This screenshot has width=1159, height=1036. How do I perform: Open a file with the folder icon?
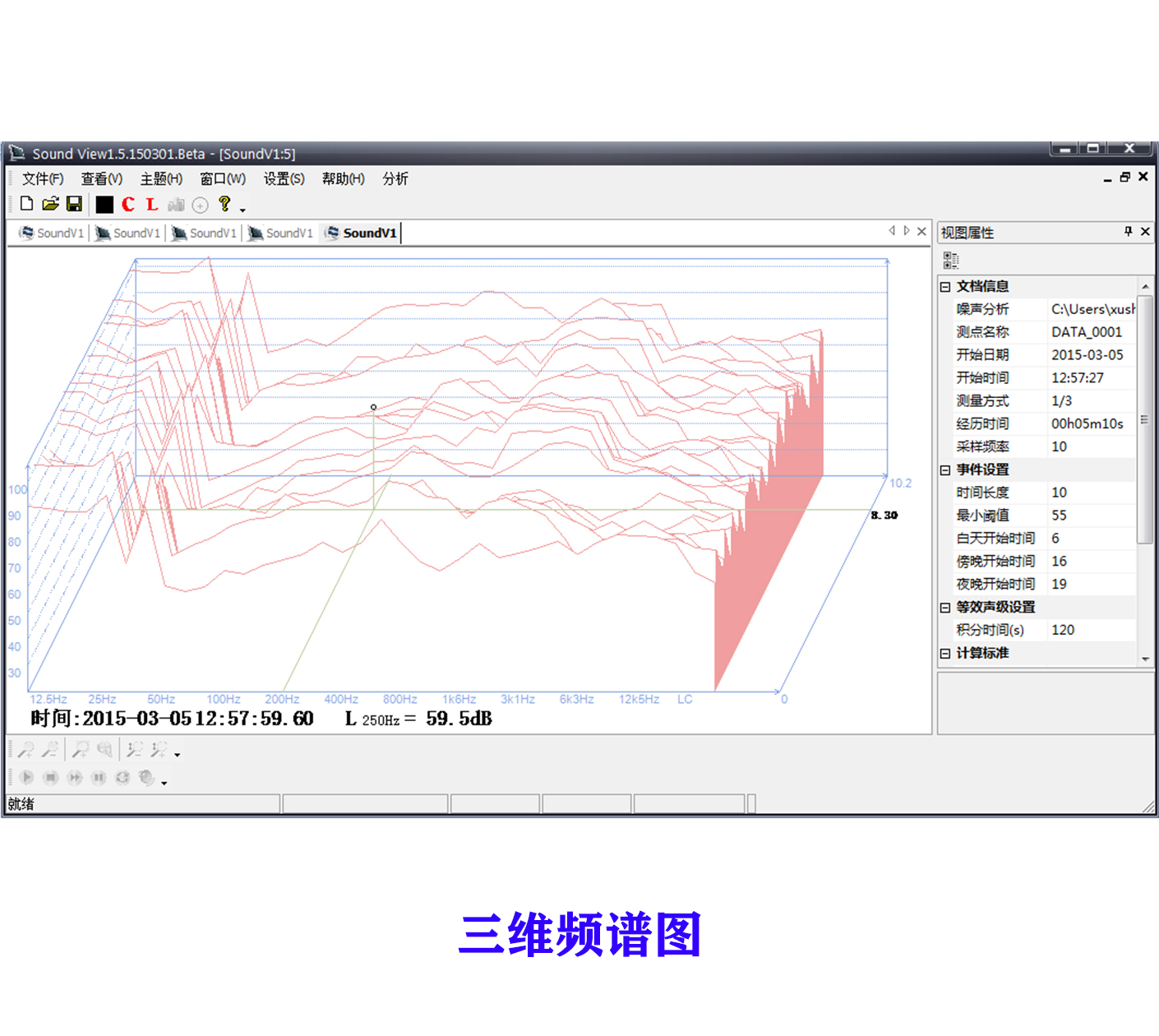(x=50, y=204)
